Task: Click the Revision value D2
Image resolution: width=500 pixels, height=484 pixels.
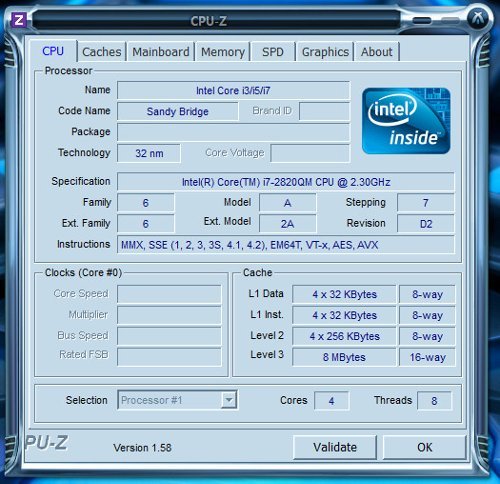Action: pyautogui.click(x=426, y=223)
